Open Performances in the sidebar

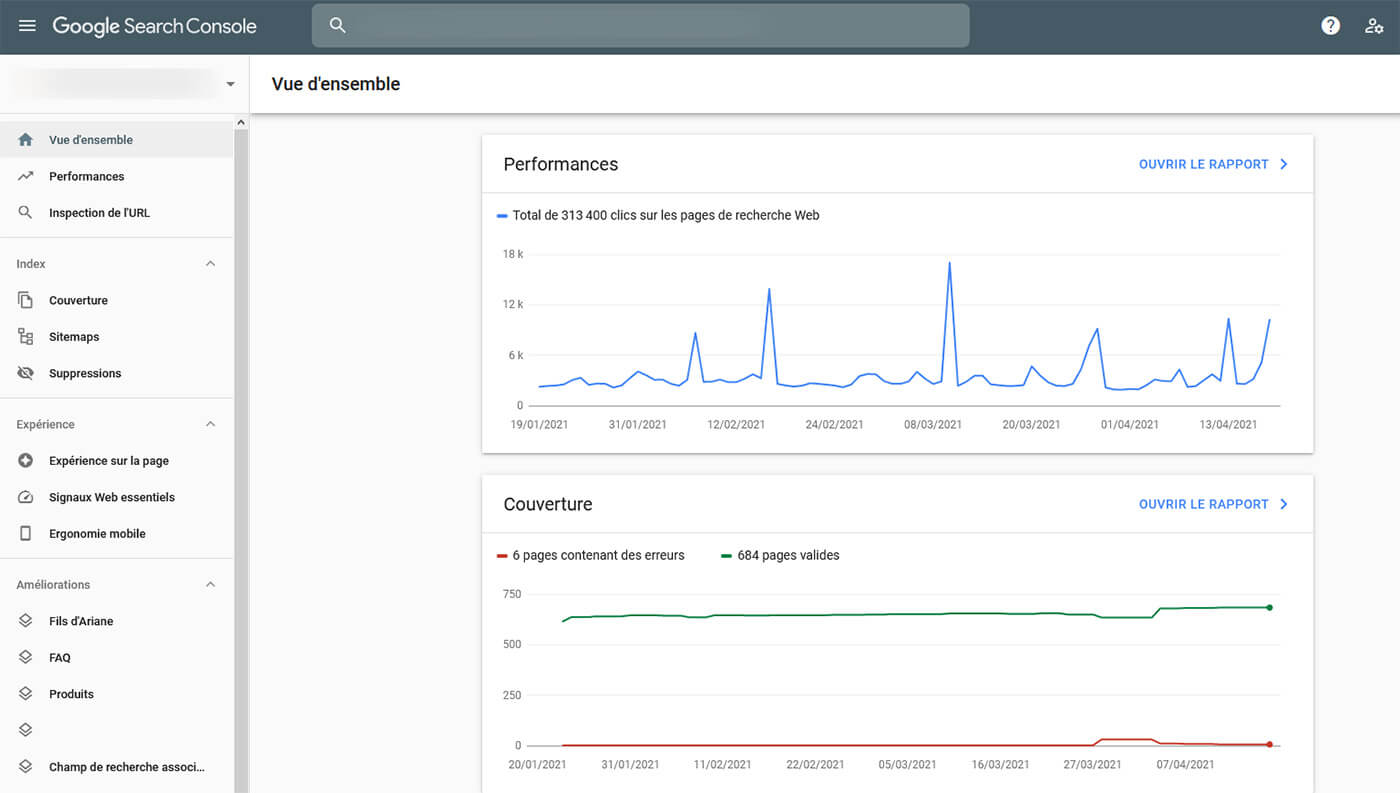(x=116, y=176)
